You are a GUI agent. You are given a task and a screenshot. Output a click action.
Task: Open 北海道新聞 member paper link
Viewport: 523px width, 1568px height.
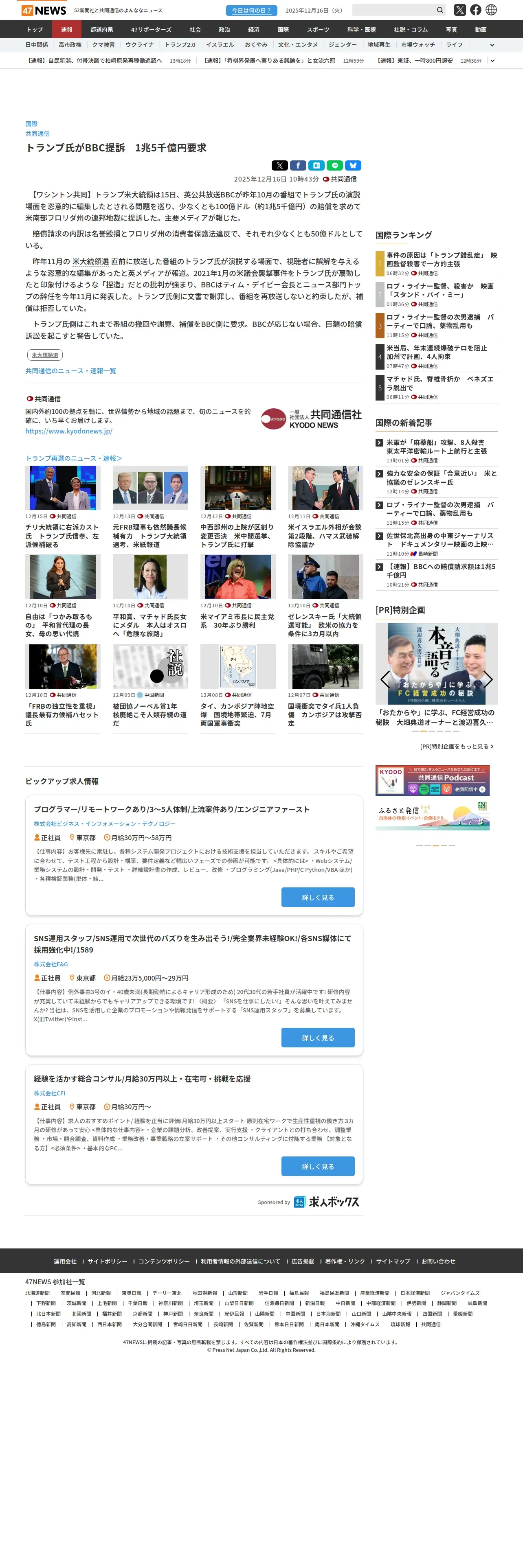click(x=37, y=1293)
